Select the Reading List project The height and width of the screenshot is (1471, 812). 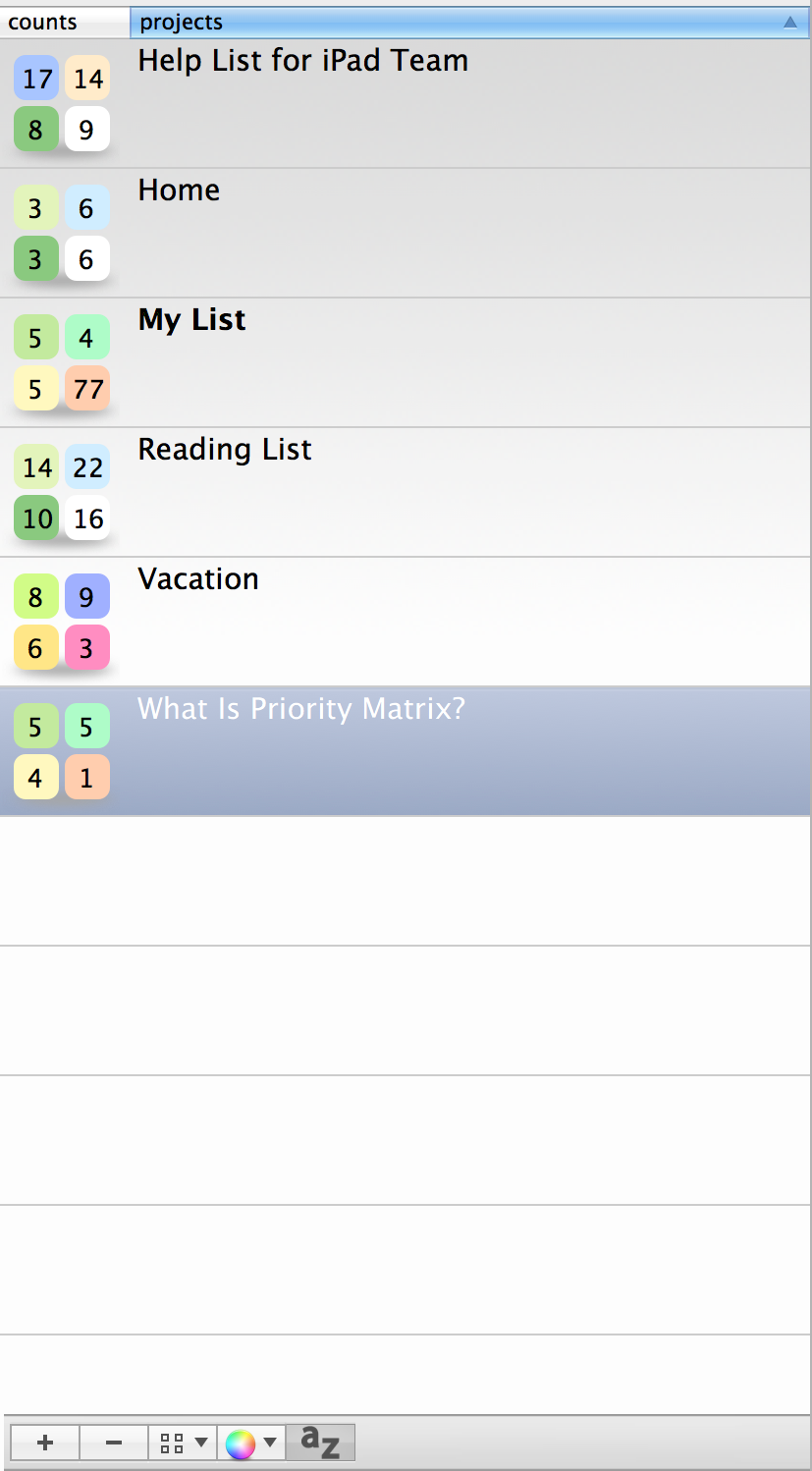406,492
